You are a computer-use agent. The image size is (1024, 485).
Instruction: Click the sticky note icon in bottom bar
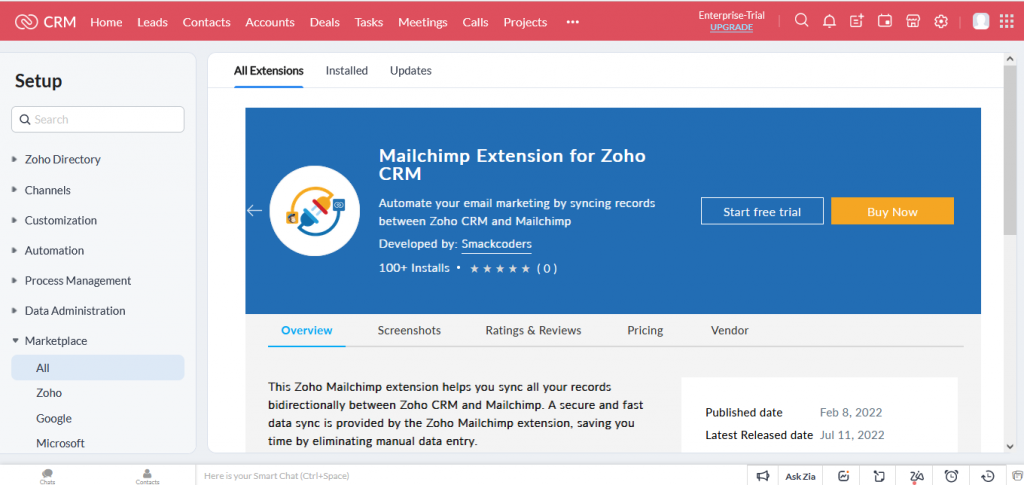pos(880,476)
